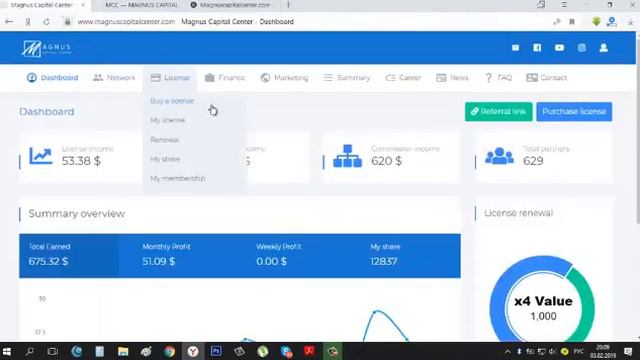Click the green shield extension icon
The width and height of the screenshot is (640, 360).
click(x=596, y=22)
